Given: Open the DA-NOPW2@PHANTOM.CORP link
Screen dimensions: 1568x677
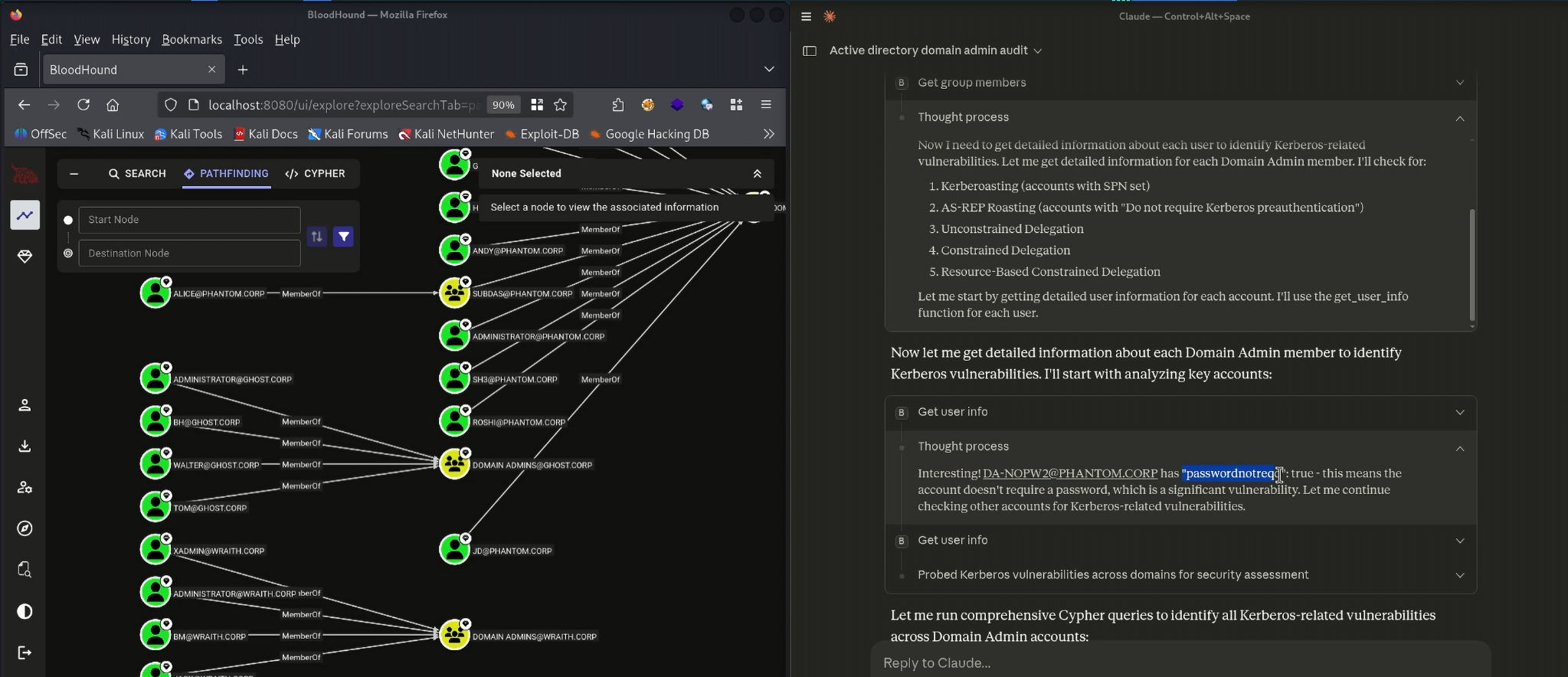Looking at the screenshot, I should [1069, 473].
